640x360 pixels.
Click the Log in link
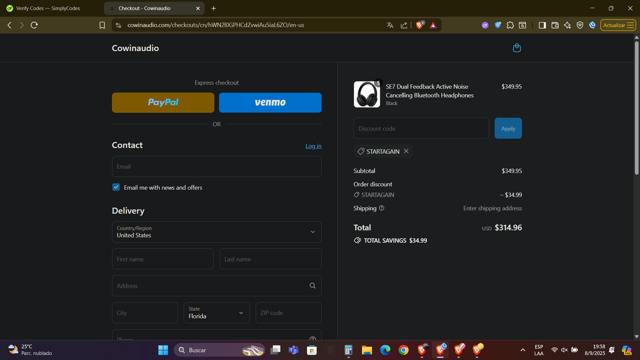[313, 146]
